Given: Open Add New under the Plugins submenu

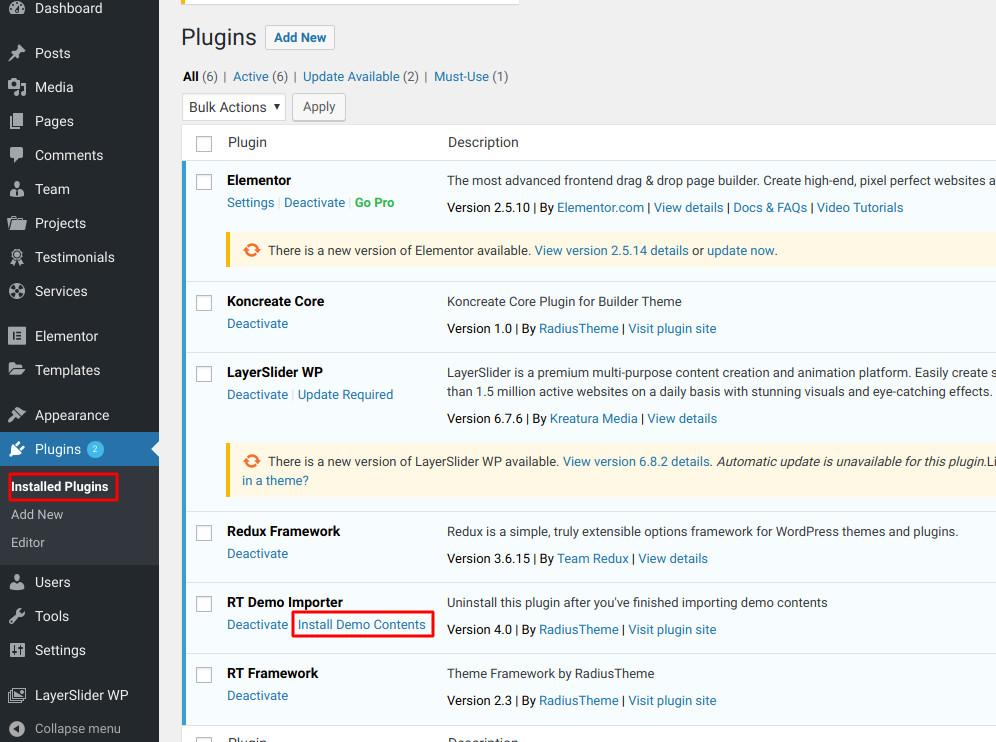Looking at the screenshot, I should pyautogui.click(x=37, y=515).
